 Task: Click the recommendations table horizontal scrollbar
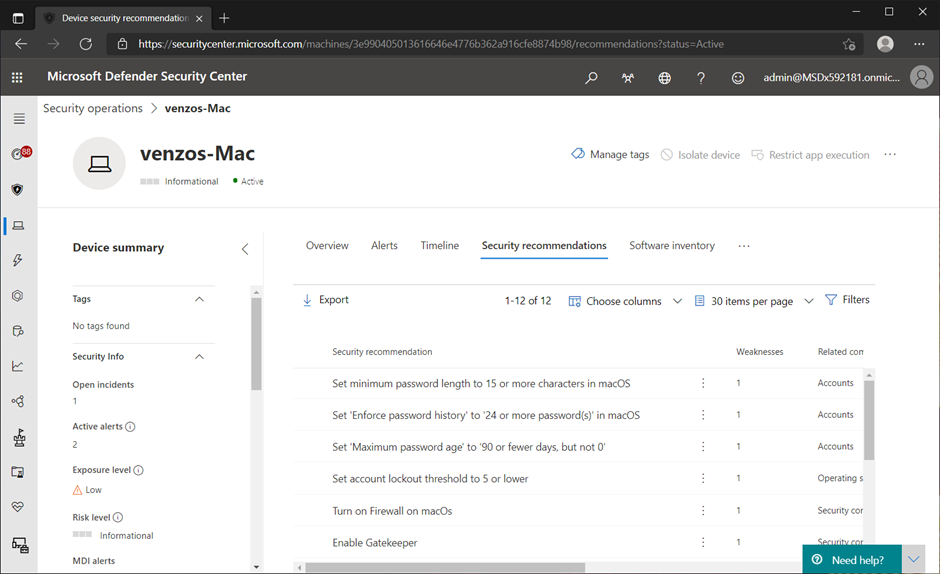445,567
